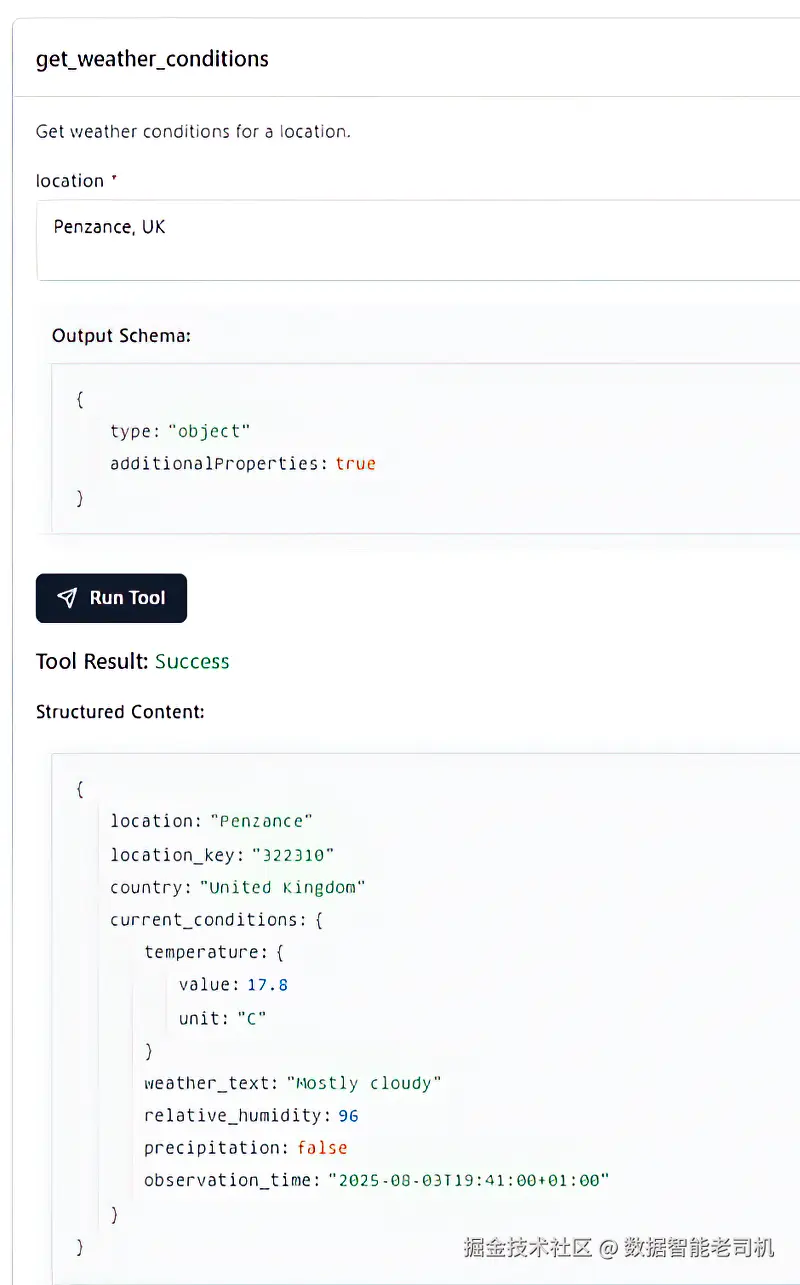The image size is (800, 1285).
Task: Select the weather_text "Mostly cloudy" value
Action: pyautogui.click(x=363, y=1083)
